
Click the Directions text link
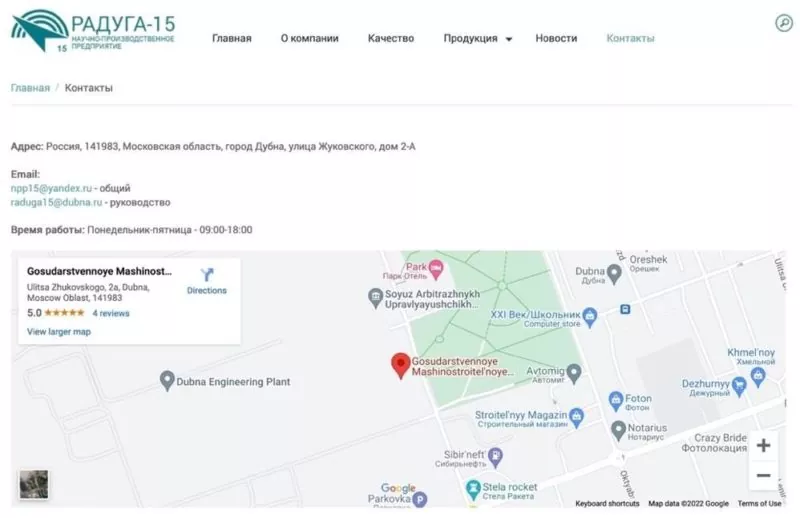coord(207,290)
